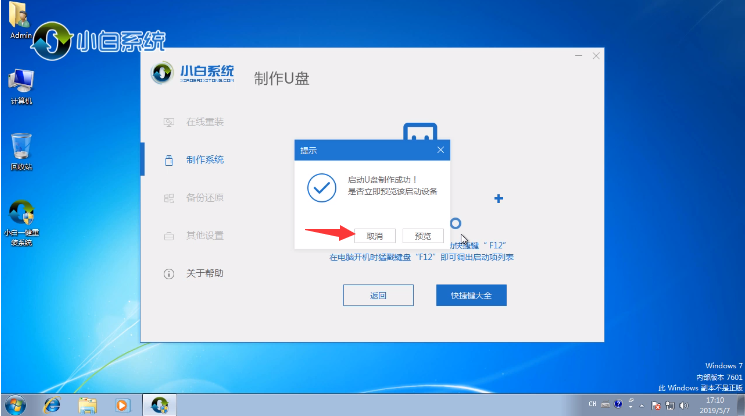
Task: Click the 其他设置 icon
Action: pyautogui.click(x=169, y=236)
